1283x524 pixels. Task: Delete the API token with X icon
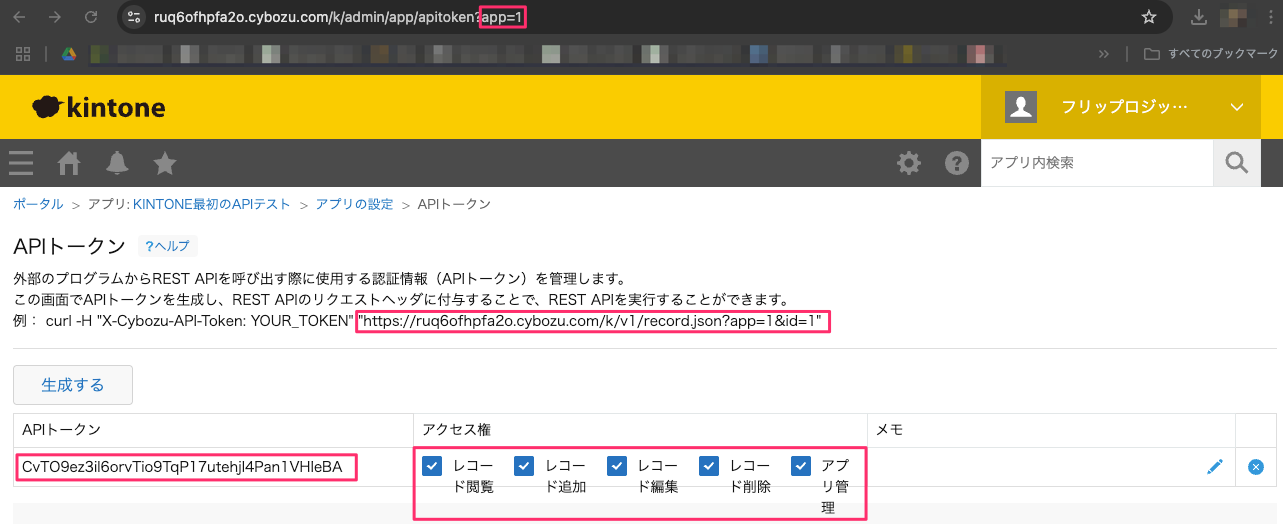point(1256,466)
